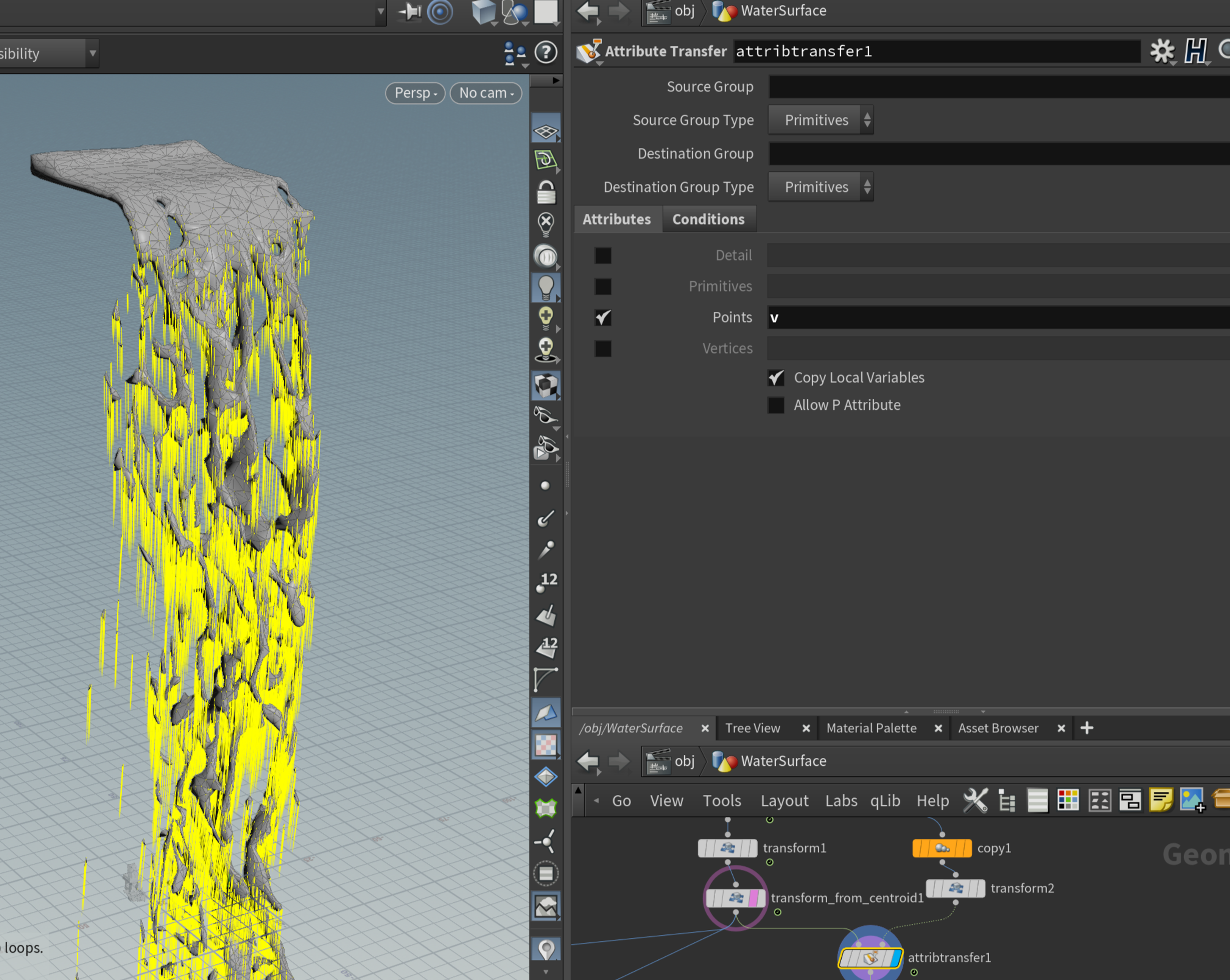The height and width of the screenshot is (980, 1230).
Task: Toggle display points dot icon
Action: coord(545,486)
